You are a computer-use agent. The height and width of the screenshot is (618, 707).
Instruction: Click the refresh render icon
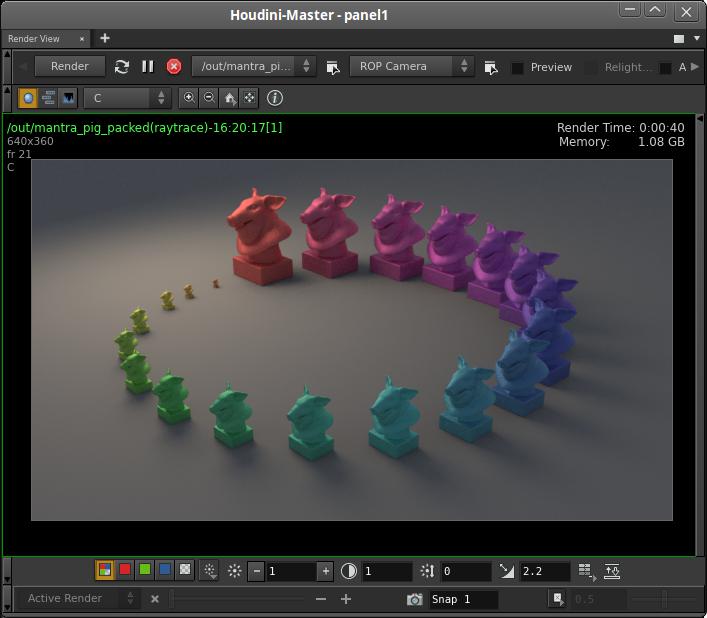pos(122,66)
